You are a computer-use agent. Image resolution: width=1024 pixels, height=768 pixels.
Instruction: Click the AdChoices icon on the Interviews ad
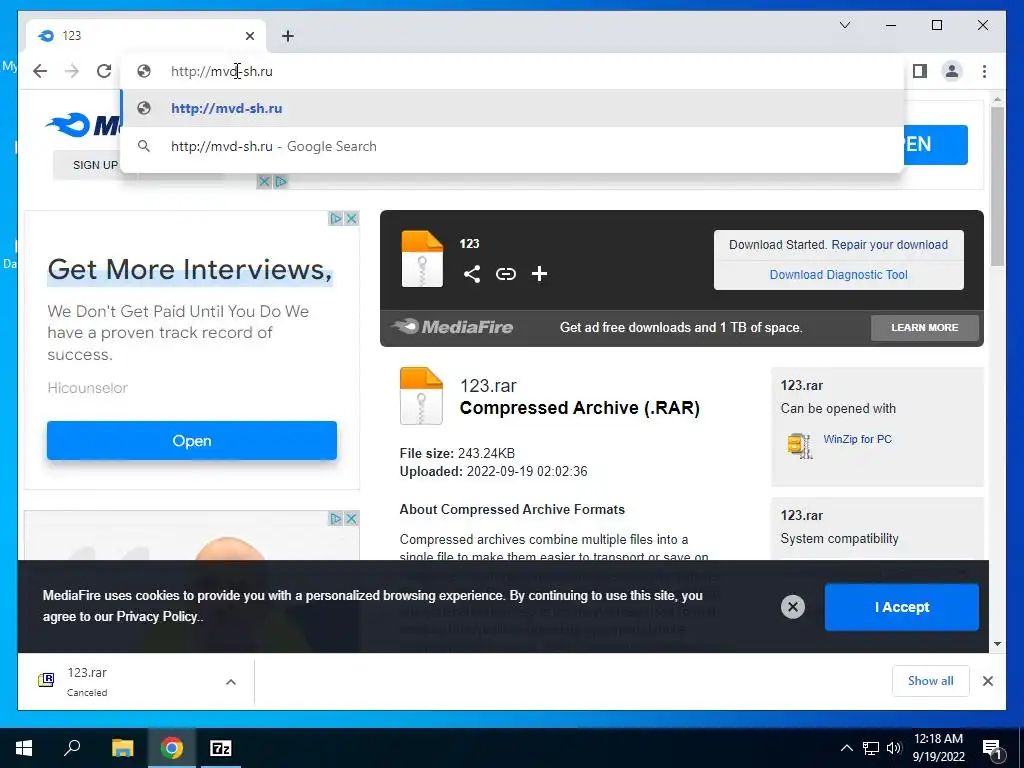336,219
